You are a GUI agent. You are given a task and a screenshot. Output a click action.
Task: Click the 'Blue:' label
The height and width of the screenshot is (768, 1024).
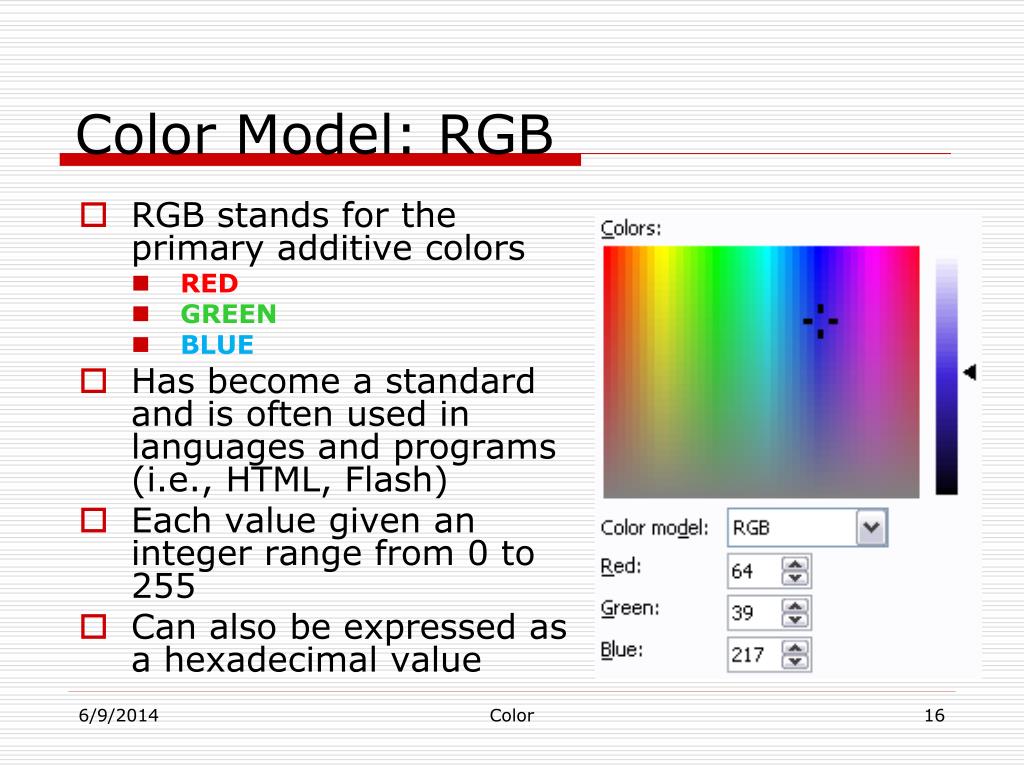[622, 649]
